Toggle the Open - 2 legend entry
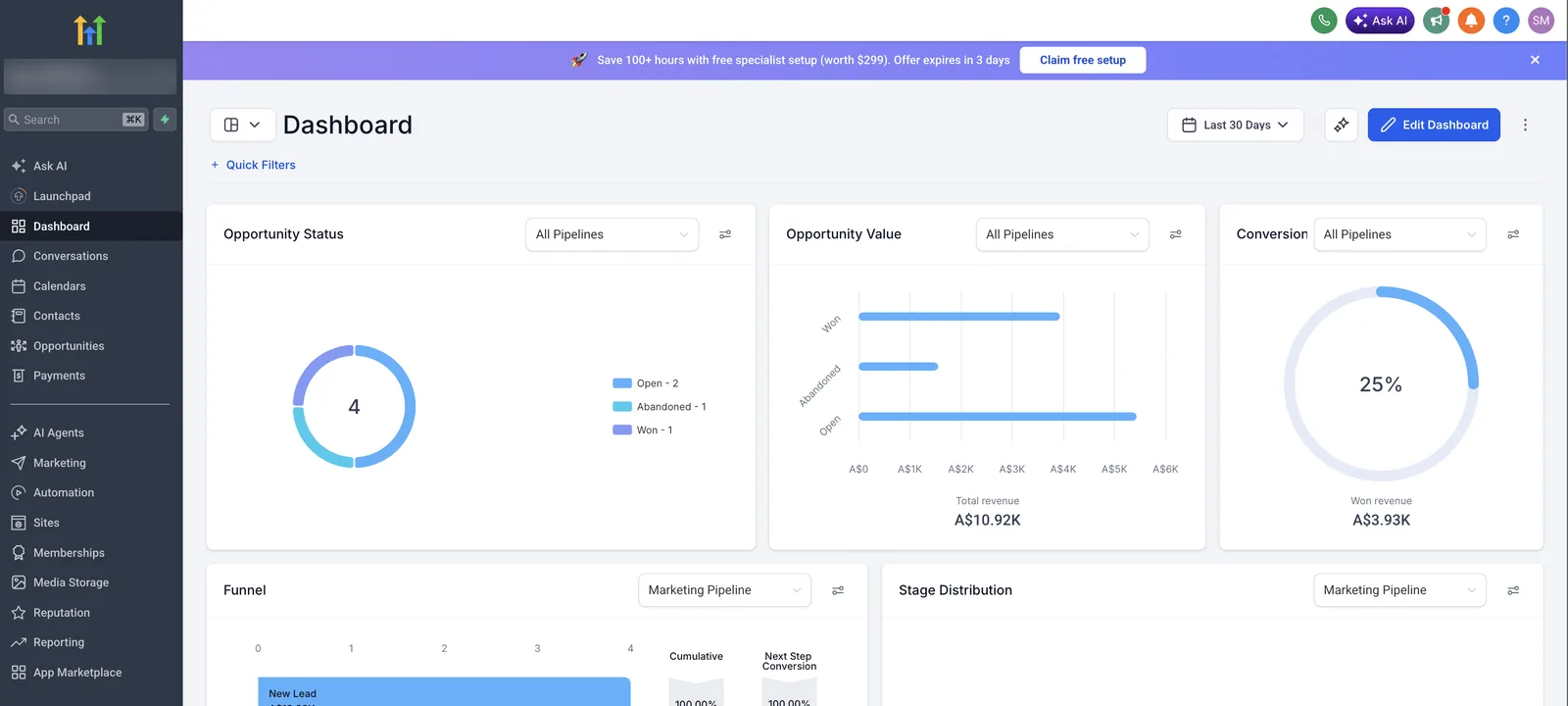1568x706 pixels. tap(646, 383)
